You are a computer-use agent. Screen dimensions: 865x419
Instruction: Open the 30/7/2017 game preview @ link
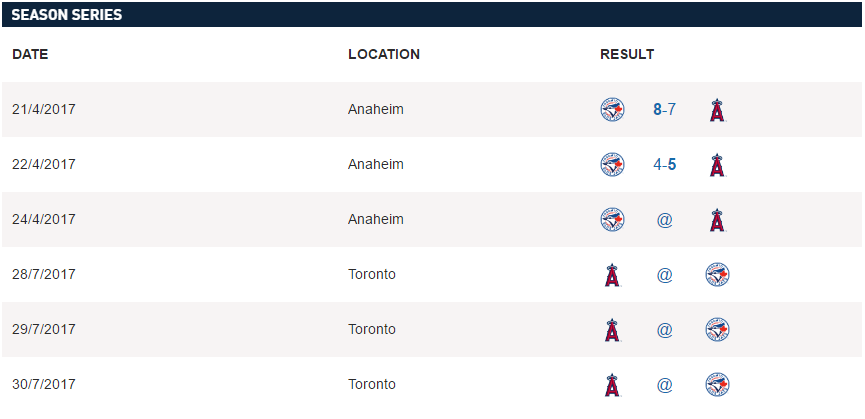click(664, 385)
